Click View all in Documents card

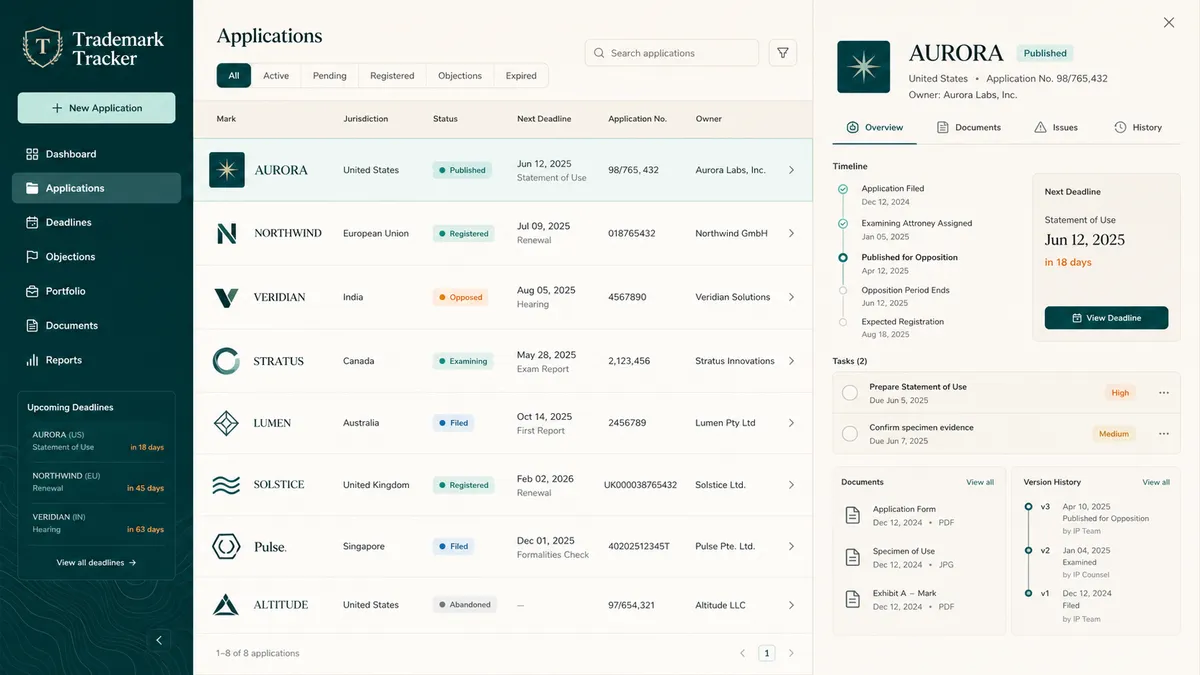(x=980, y=482)
